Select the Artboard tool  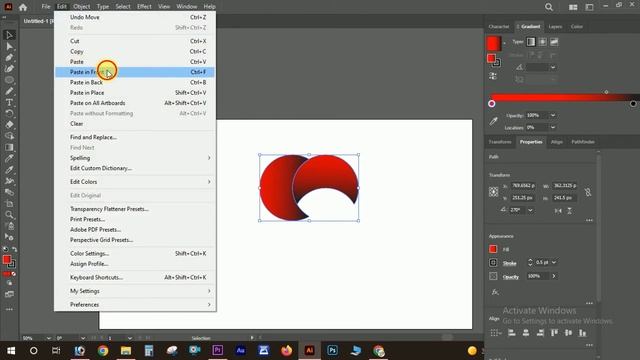pos(9,204)
